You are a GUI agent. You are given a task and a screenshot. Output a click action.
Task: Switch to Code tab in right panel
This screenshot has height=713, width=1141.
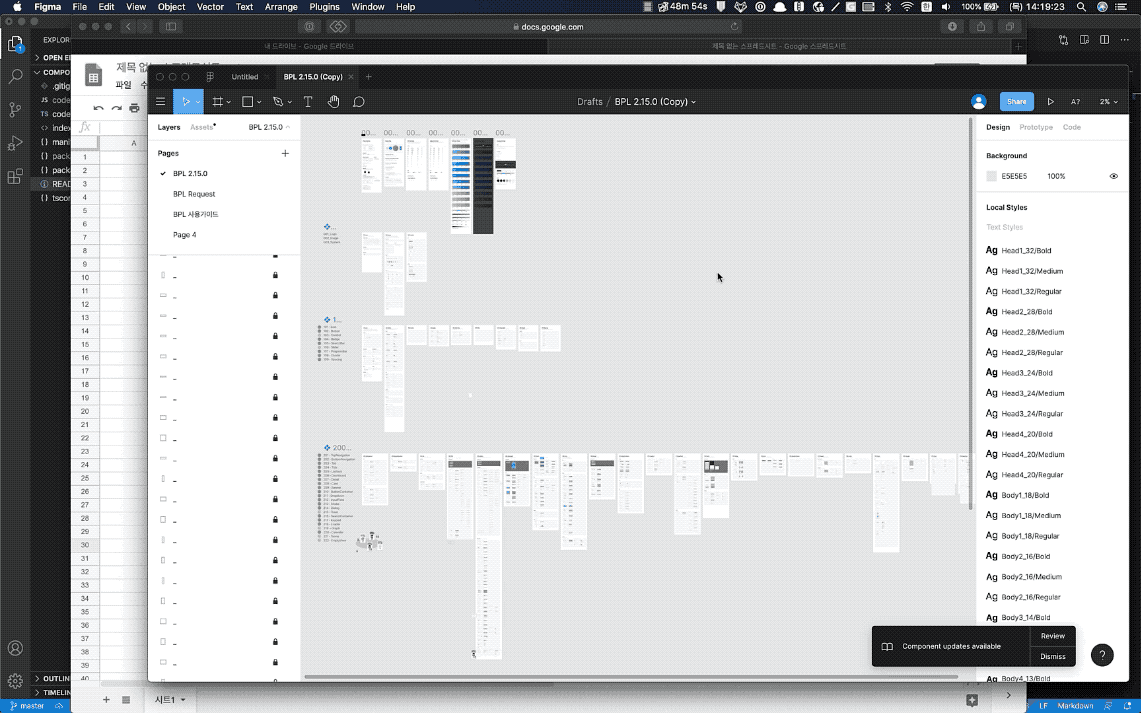[x=1071, y=127]
